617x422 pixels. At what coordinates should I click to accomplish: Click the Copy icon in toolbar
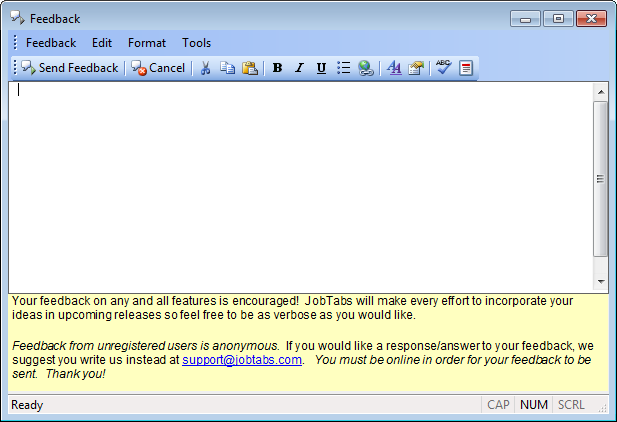227,68
